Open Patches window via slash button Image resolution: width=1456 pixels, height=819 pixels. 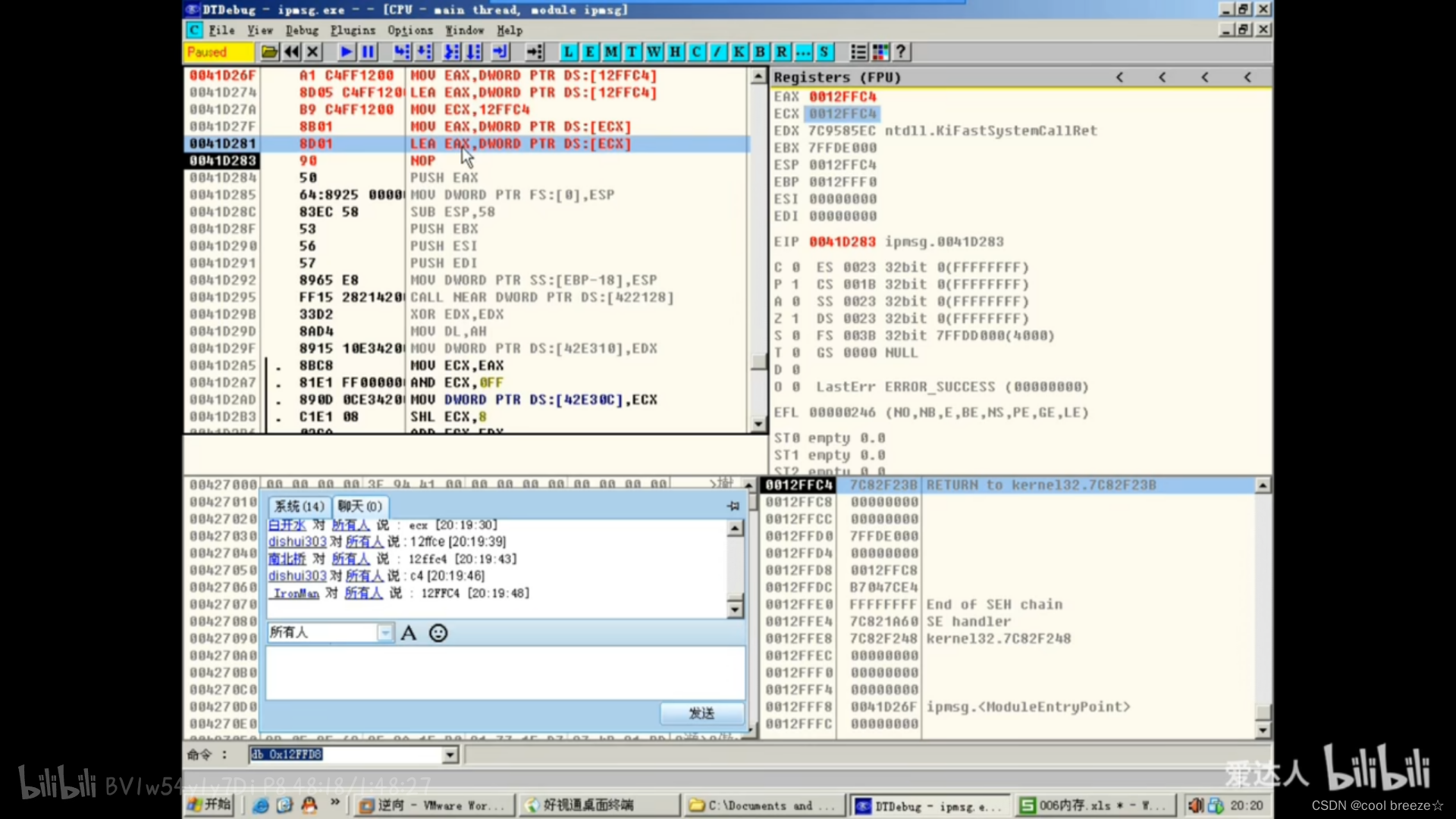[x=717, y=52]
